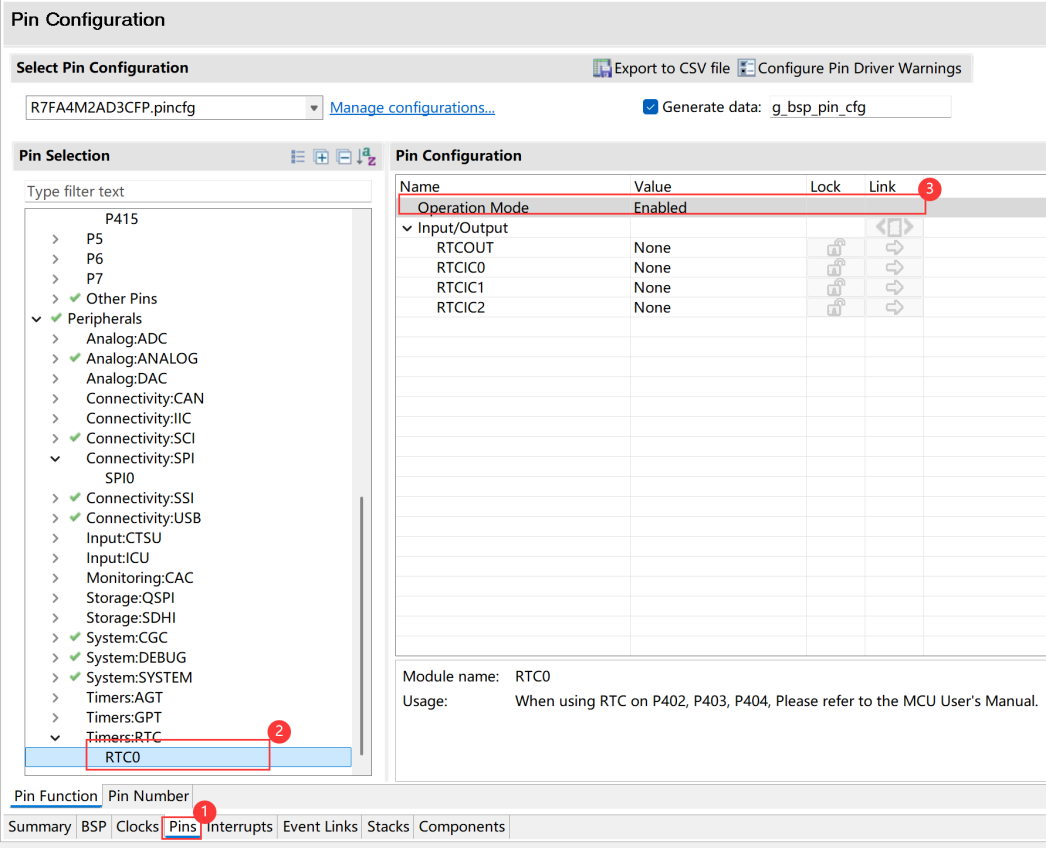
Task: Select the System:DEBUG tree item
Action: [136, 658]
